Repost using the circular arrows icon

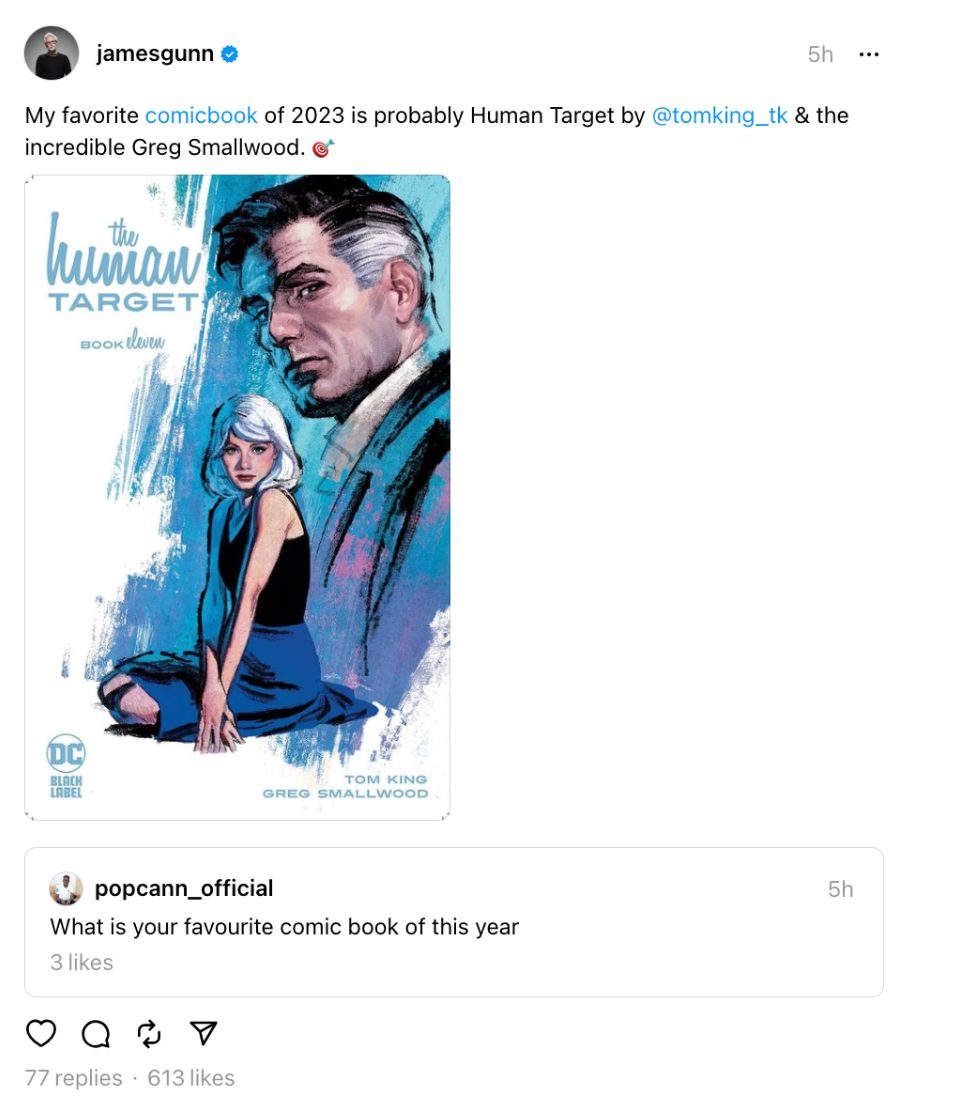149,1034
